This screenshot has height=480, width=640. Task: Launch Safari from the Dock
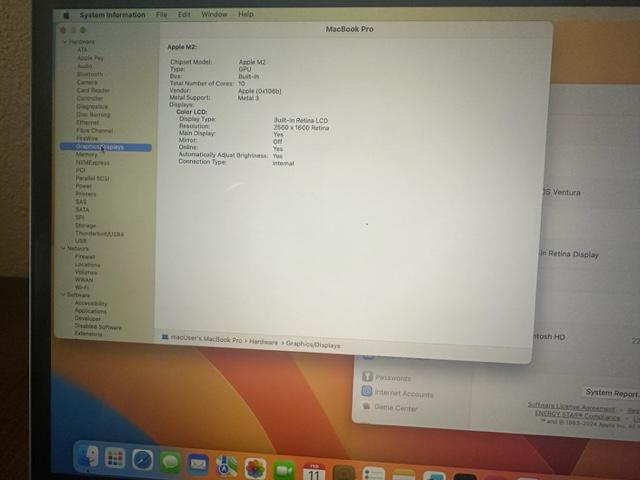(142, 460)
